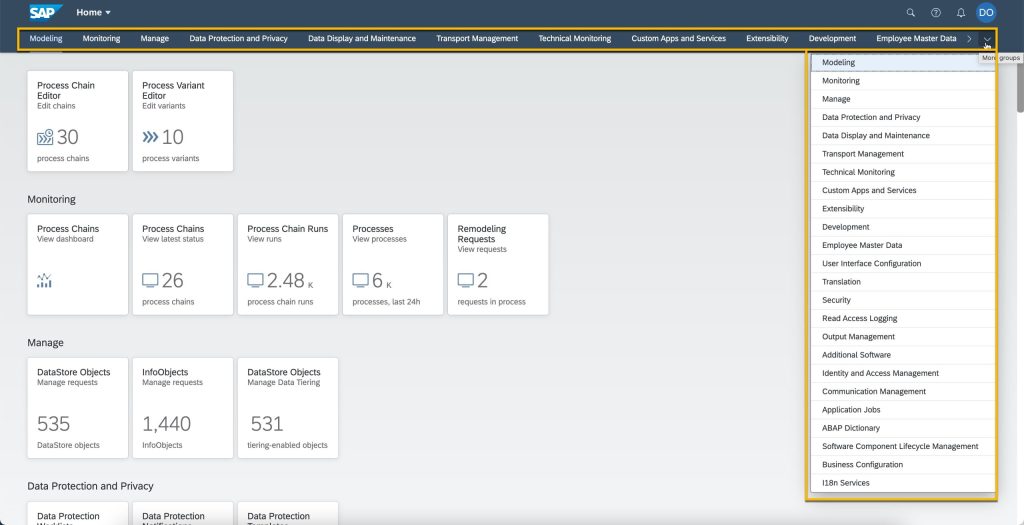The height and width of the screenshot is (525, 1024).
Task: Click the variants arrows icon in Process Variant Editor tile
Action: (x=150, y=137)
